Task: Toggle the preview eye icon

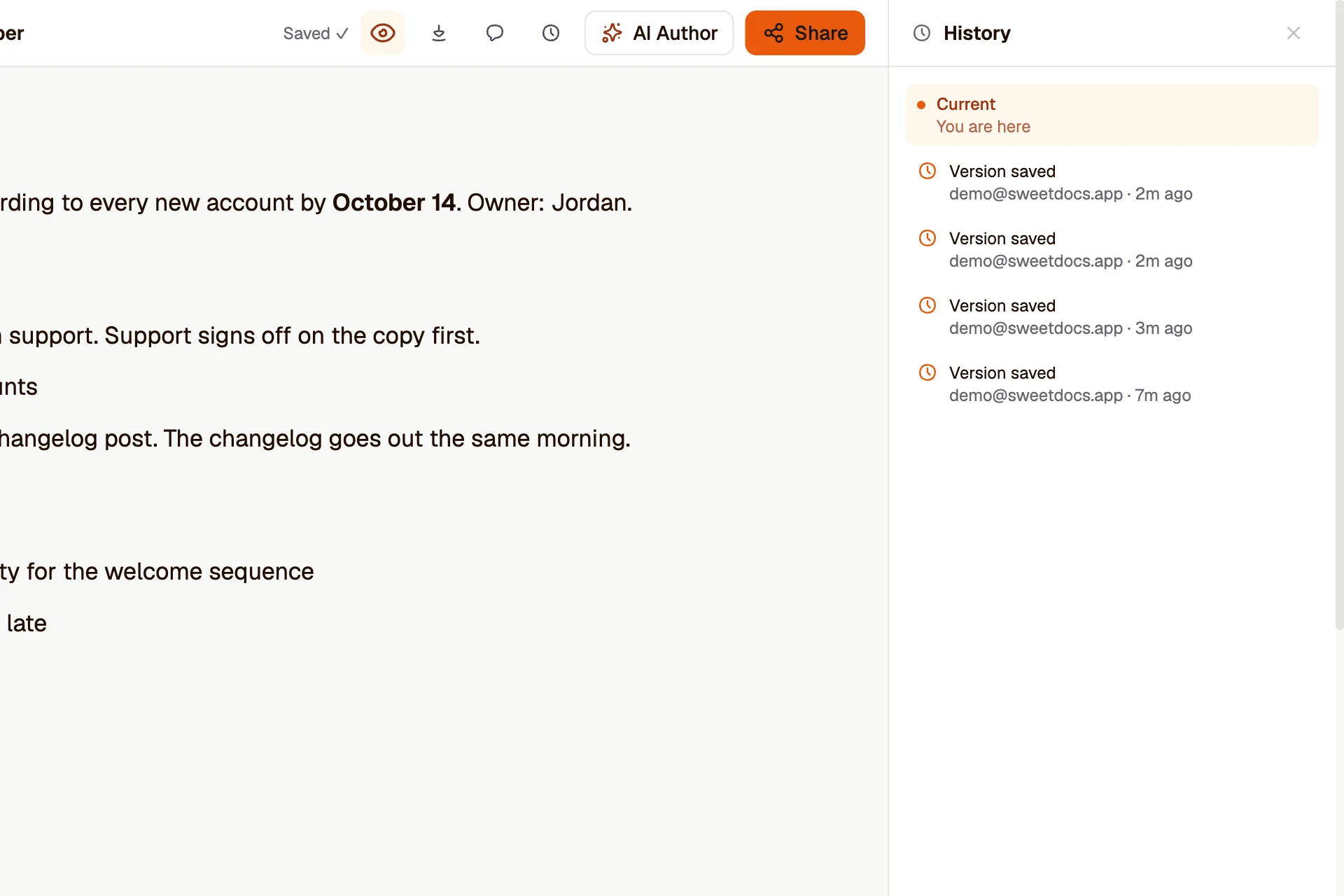Action: point(383,33)
